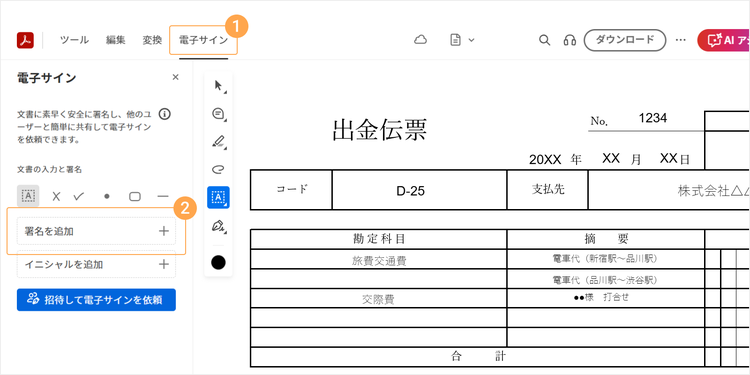Open the headphones support icon

[x=570, y=40]
